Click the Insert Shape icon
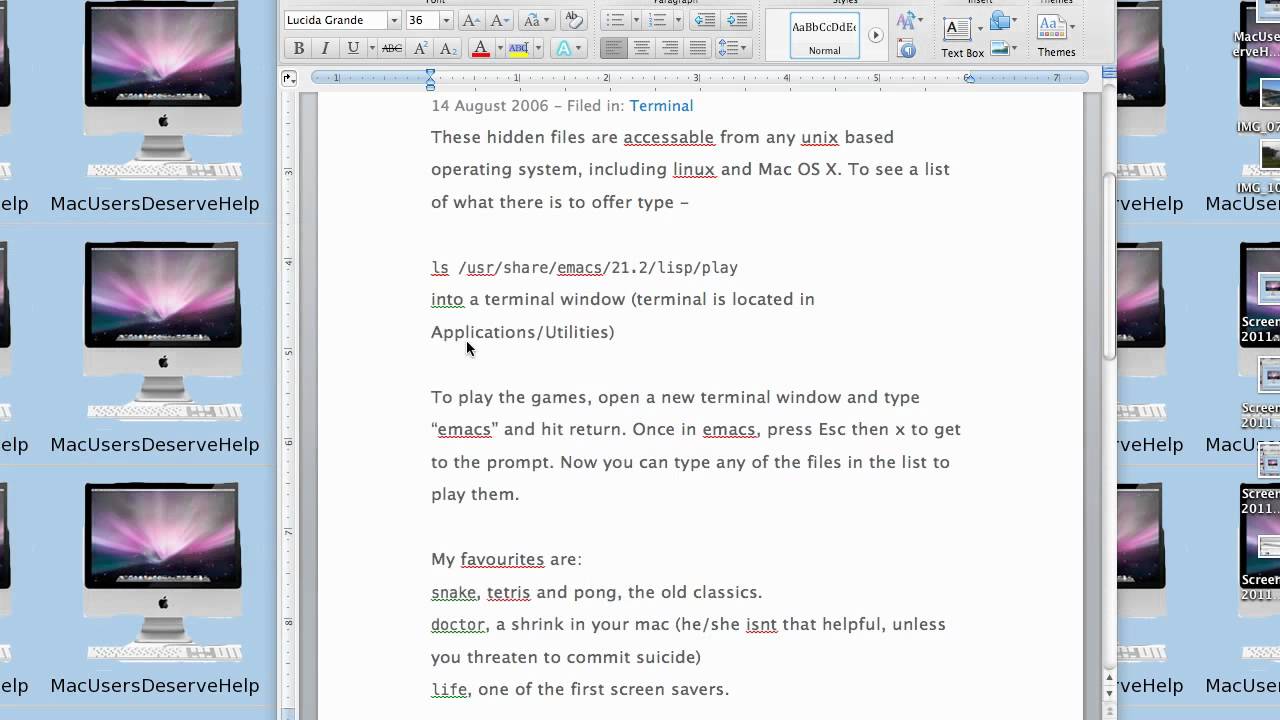Viewport: 1280px width, 720px height. tap(1000, 21)
